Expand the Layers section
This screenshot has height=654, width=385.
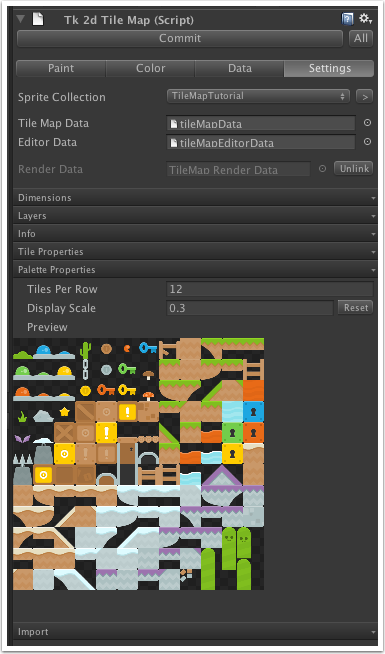click(195, 216)
